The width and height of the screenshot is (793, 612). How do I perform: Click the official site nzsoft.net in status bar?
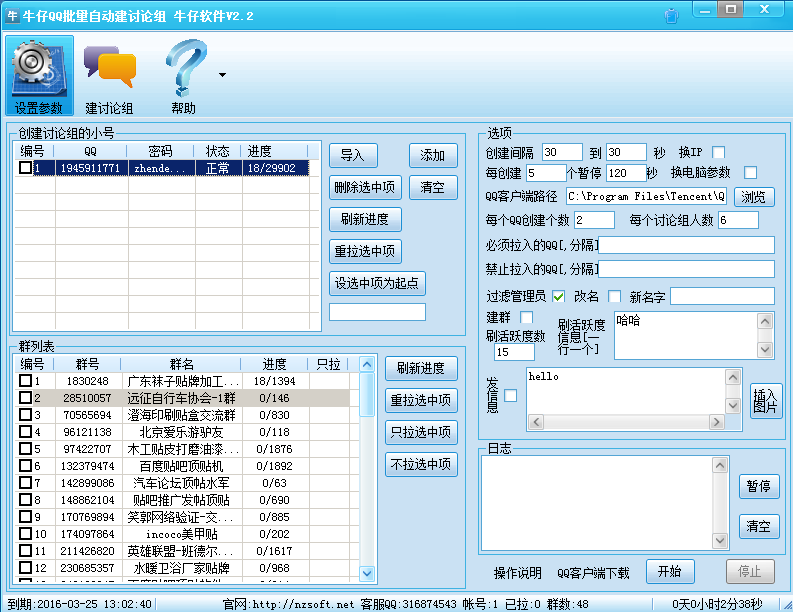(x=303, y=604)
